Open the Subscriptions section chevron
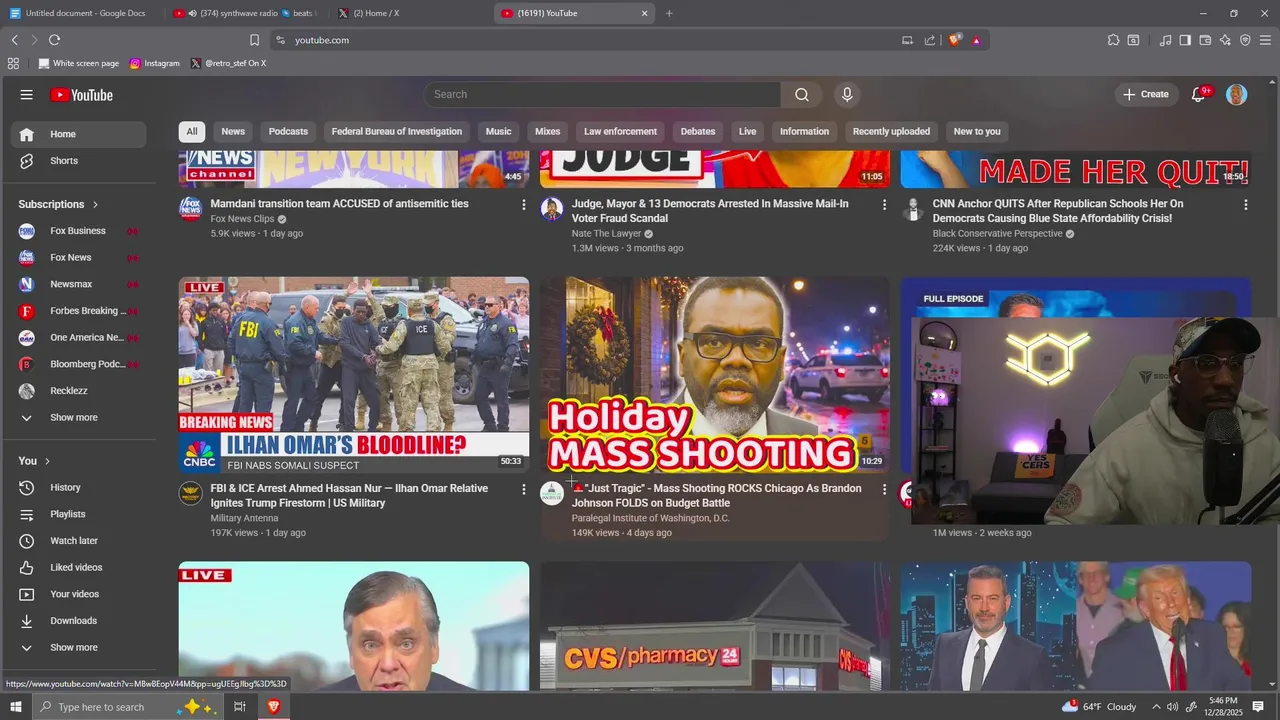 (96, 204)
